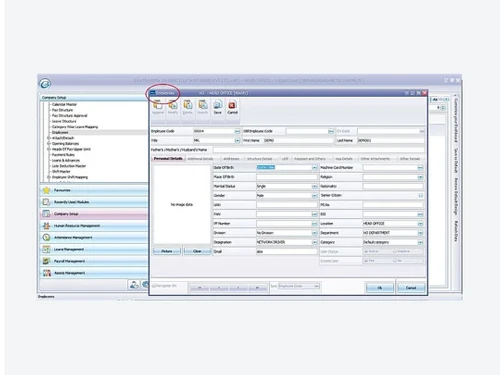Open Payroll Management module icon
The image size is (500, 375).
[46, 261]
